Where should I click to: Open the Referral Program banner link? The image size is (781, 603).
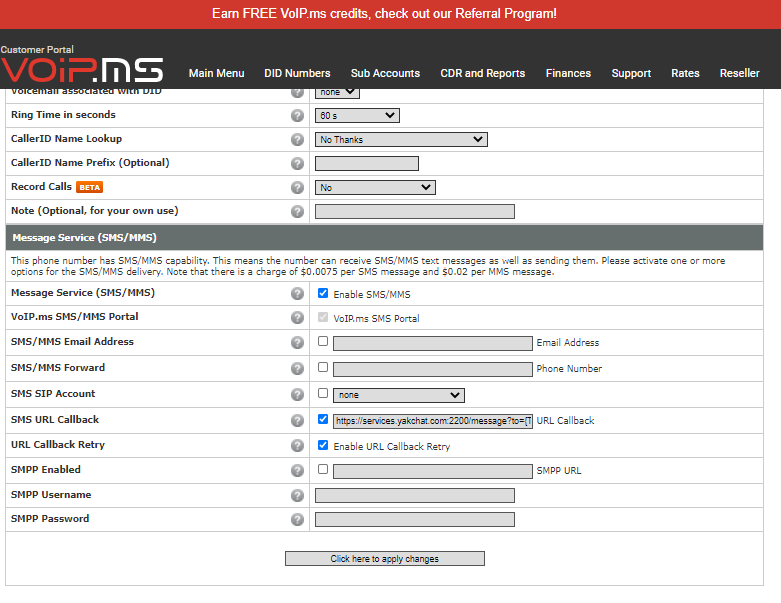(384, 14)
